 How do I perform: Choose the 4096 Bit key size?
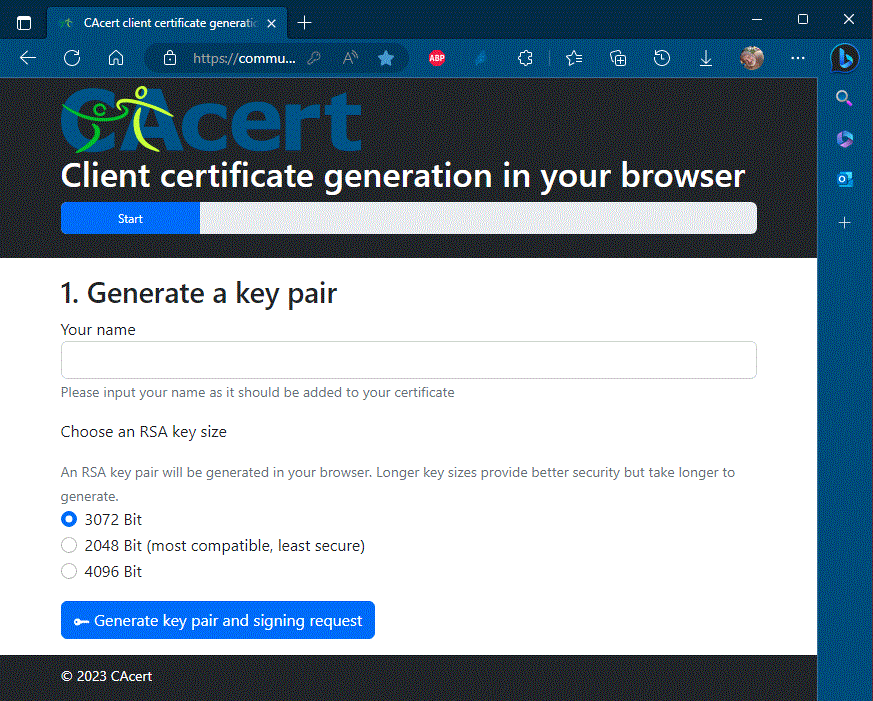coord(69,571)
